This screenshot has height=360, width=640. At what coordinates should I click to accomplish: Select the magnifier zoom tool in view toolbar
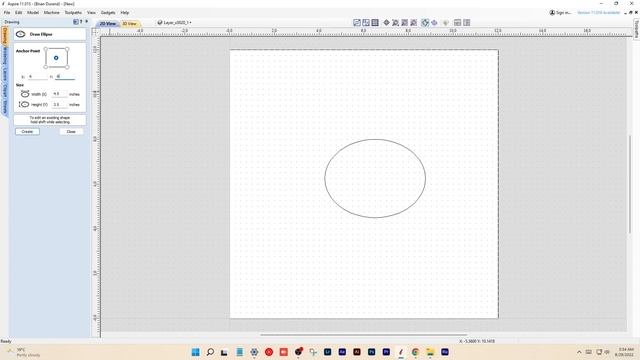pos(395,23)
